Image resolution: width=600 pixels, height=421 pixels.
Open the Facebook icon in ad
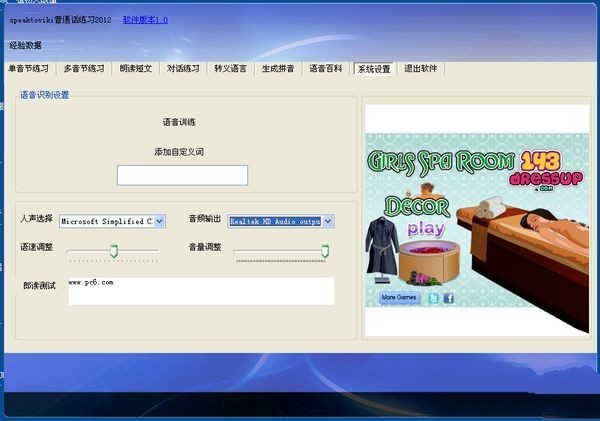tap(448, 298)
